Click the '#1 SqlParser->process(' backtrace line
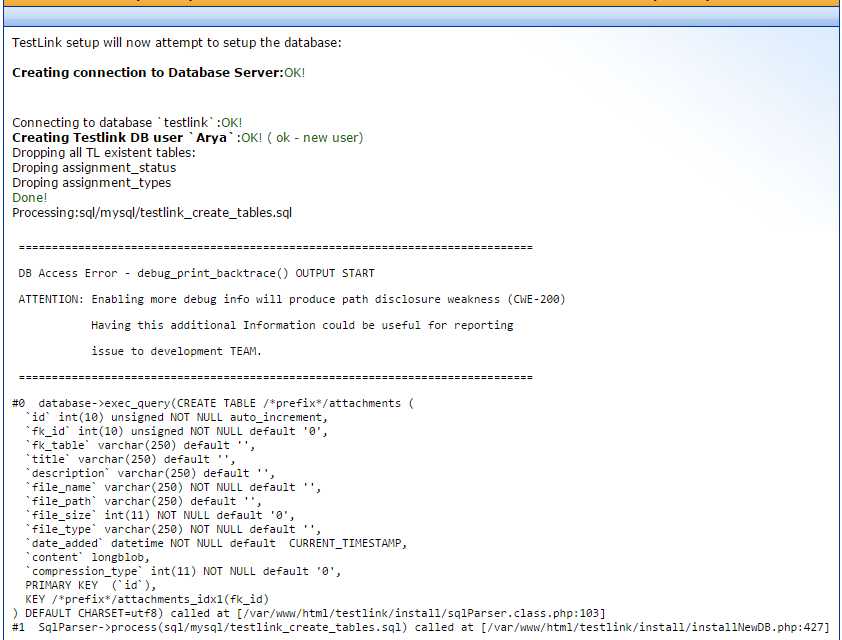The width and height of the screenshot is (842, 640). tap(421, 627)
